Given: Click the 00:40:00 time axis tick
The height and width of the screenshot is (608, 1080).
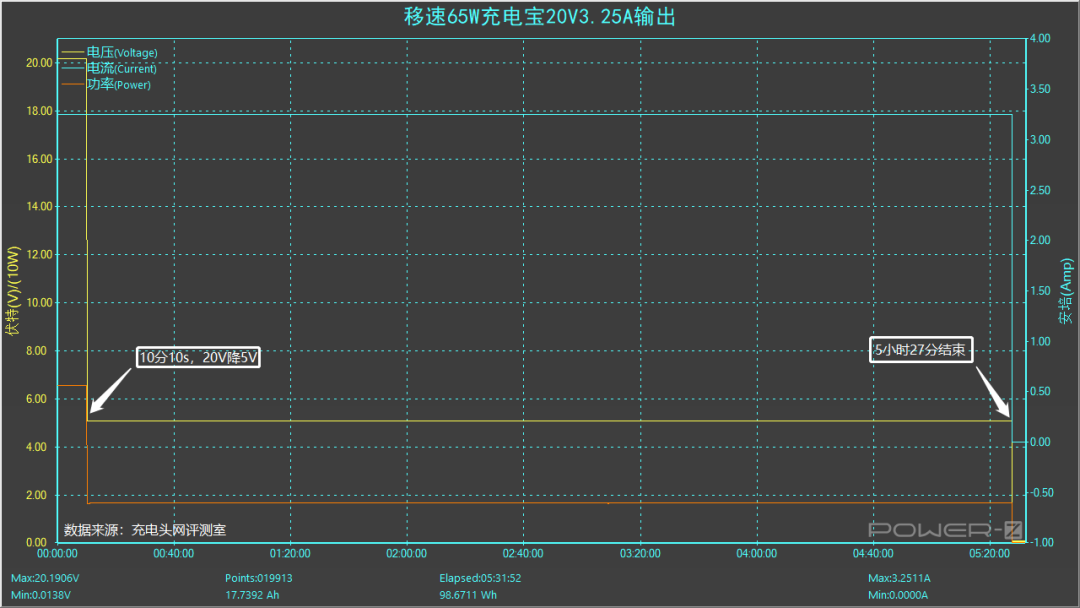Looking at the screenshot, I should 174,554.
